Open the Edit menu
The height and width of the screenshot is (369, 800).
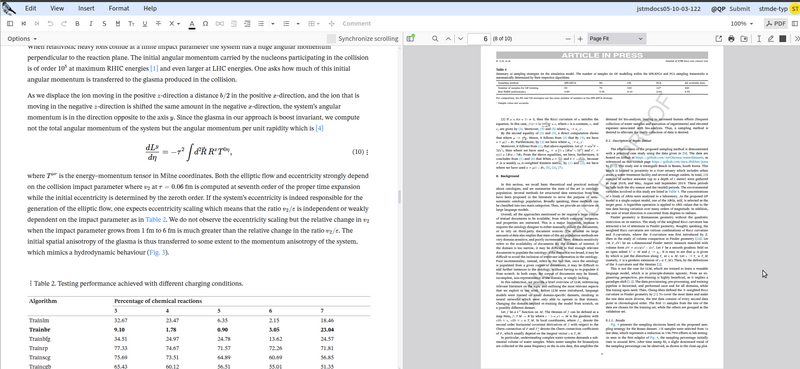[x=31, y=8]
